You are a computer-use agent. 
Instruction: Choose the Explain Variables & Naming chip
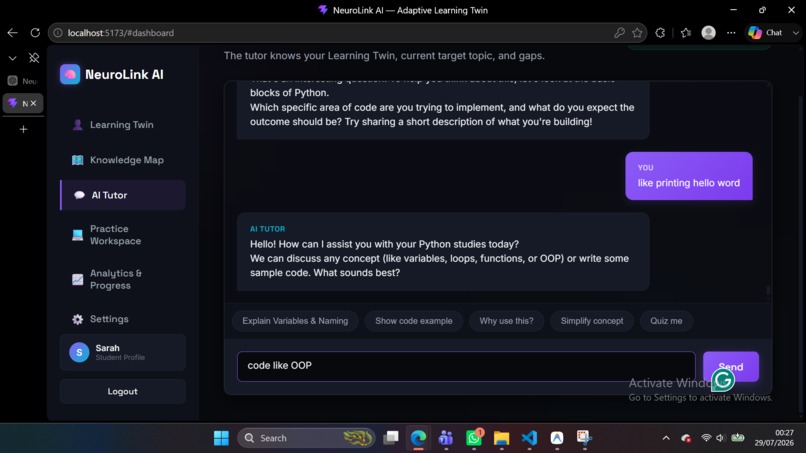pyautogui.click(x=295, y=321)
